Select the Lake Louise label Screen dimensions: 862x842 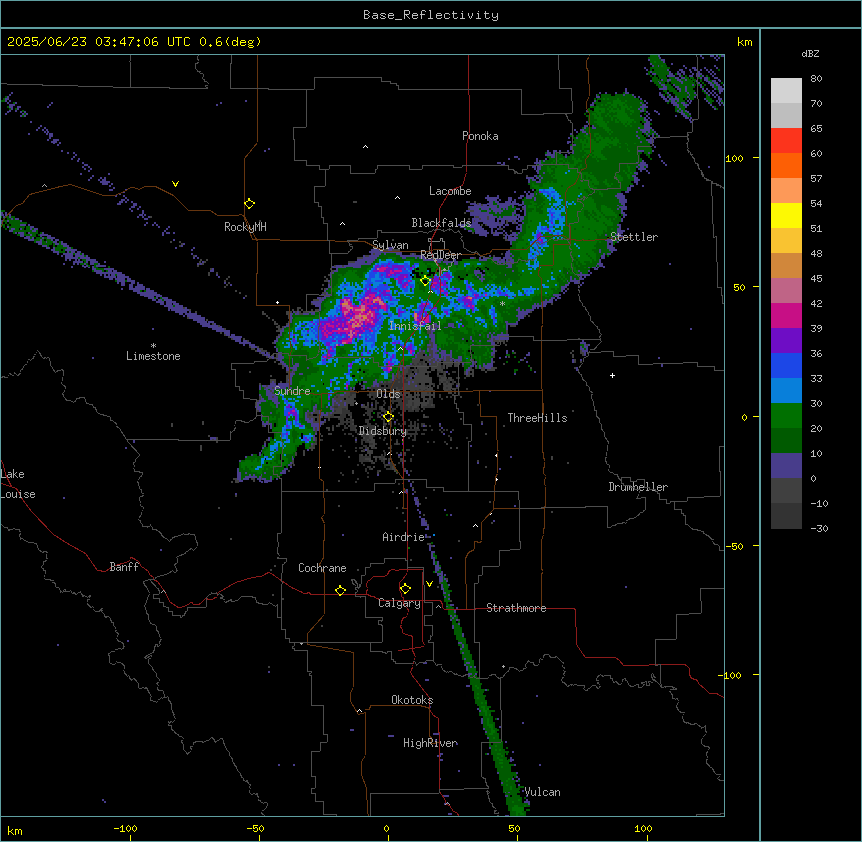pyautogui.click(x=18, y=484)
